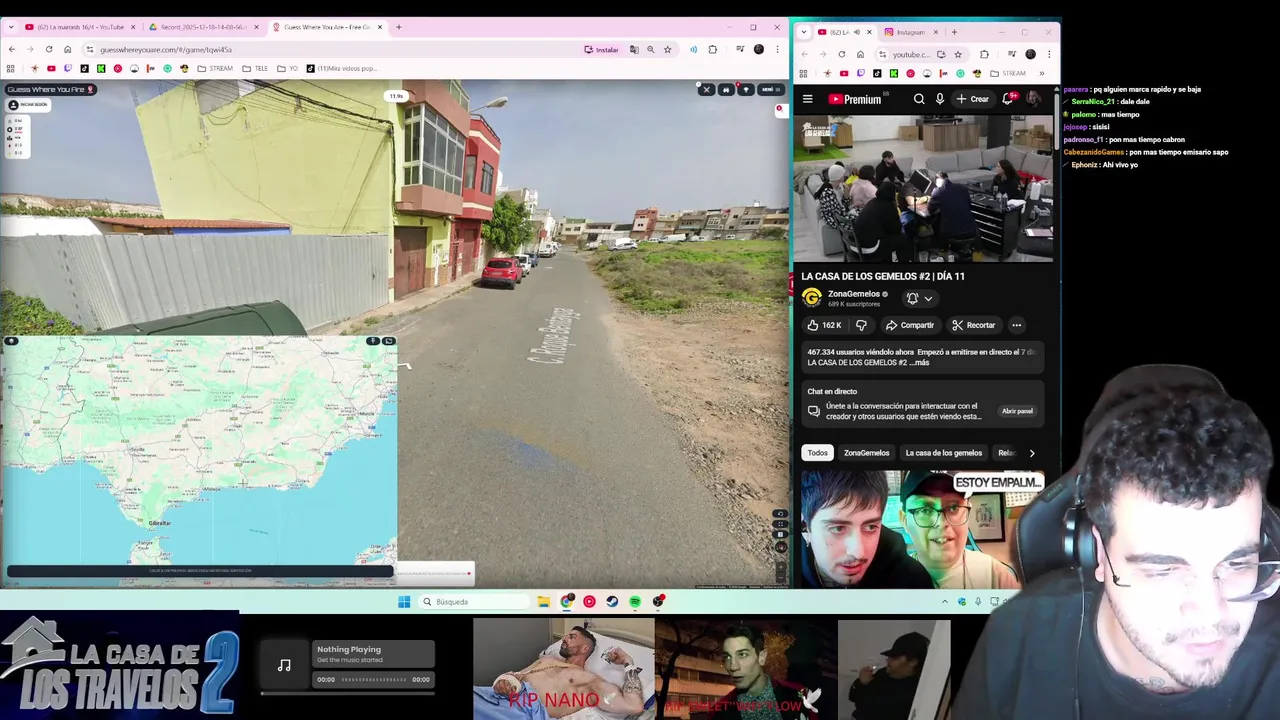
Task: Open left Chrome three-dot menu
Action: pyautogui.click(x=777, y=49)
